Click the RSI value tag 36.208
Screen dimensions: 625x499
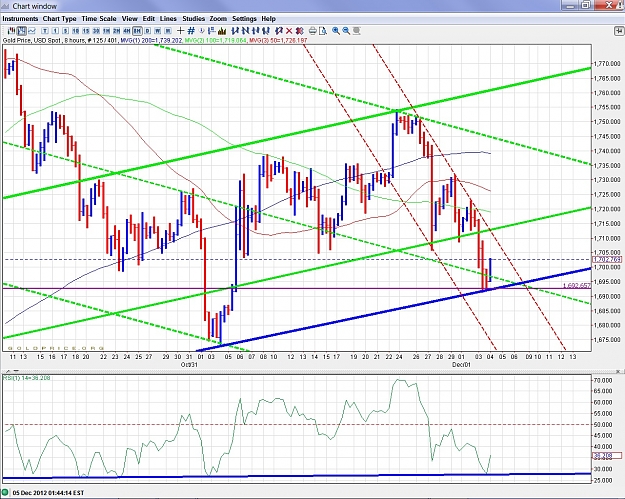[x=607, y=456]
